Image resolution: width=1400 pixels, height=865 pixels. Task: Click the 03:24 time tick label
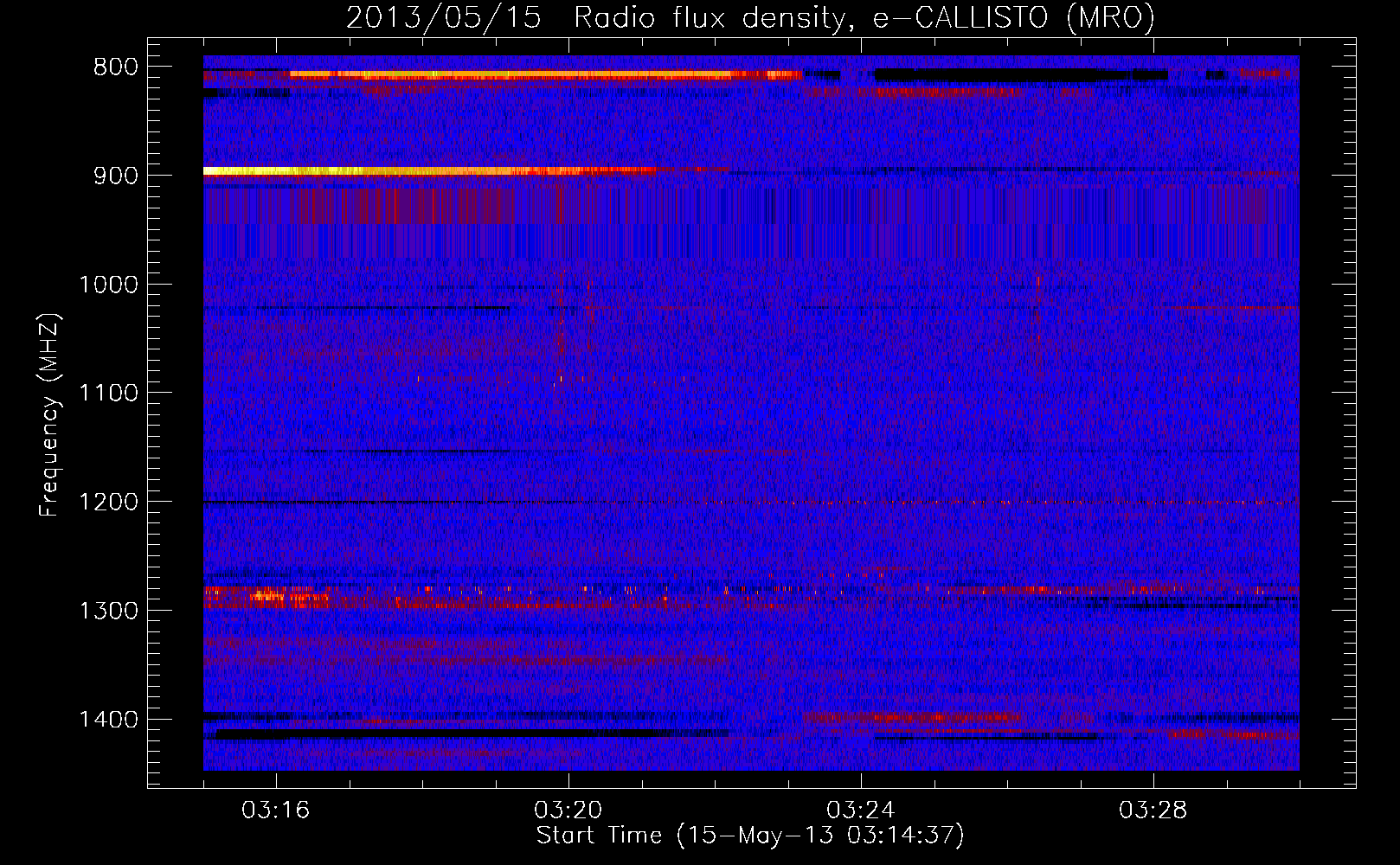(861, 811)
